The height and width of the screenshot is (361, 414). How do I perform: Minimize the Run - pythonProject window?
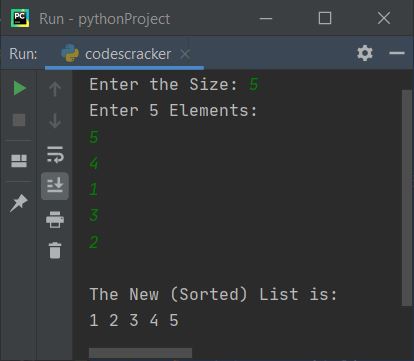pos(266,18)
